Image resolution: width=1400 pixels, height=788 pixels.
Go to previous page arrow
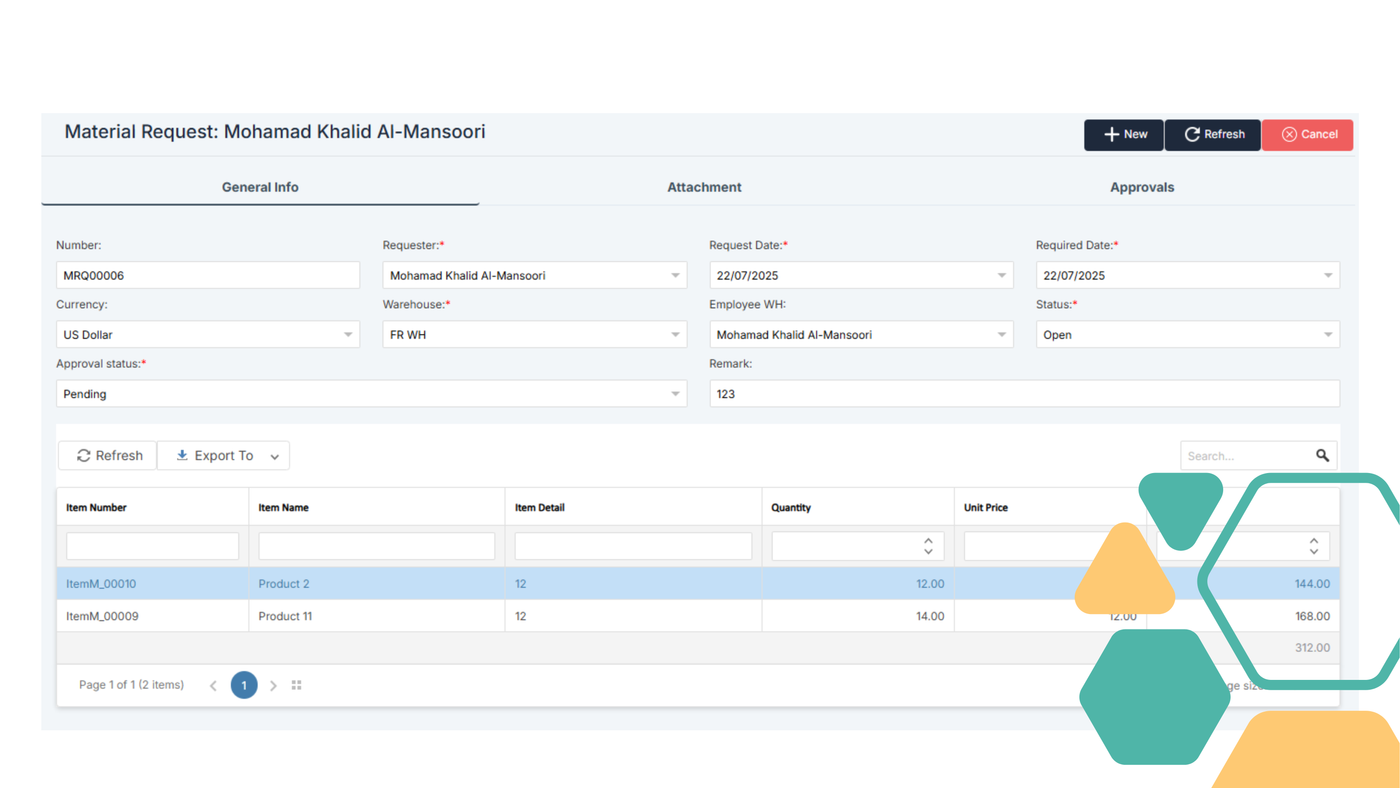pos(213,686)
